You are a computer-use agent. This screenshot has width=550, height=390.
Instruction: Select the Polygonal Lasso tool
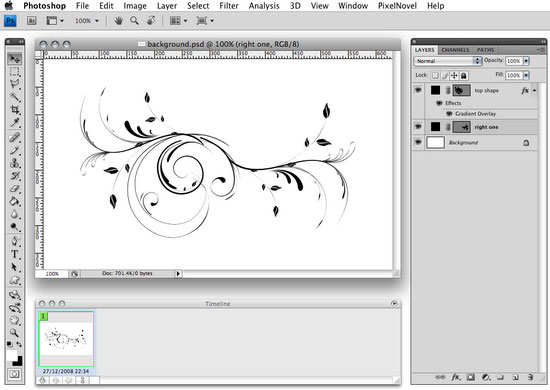point(14,84)
